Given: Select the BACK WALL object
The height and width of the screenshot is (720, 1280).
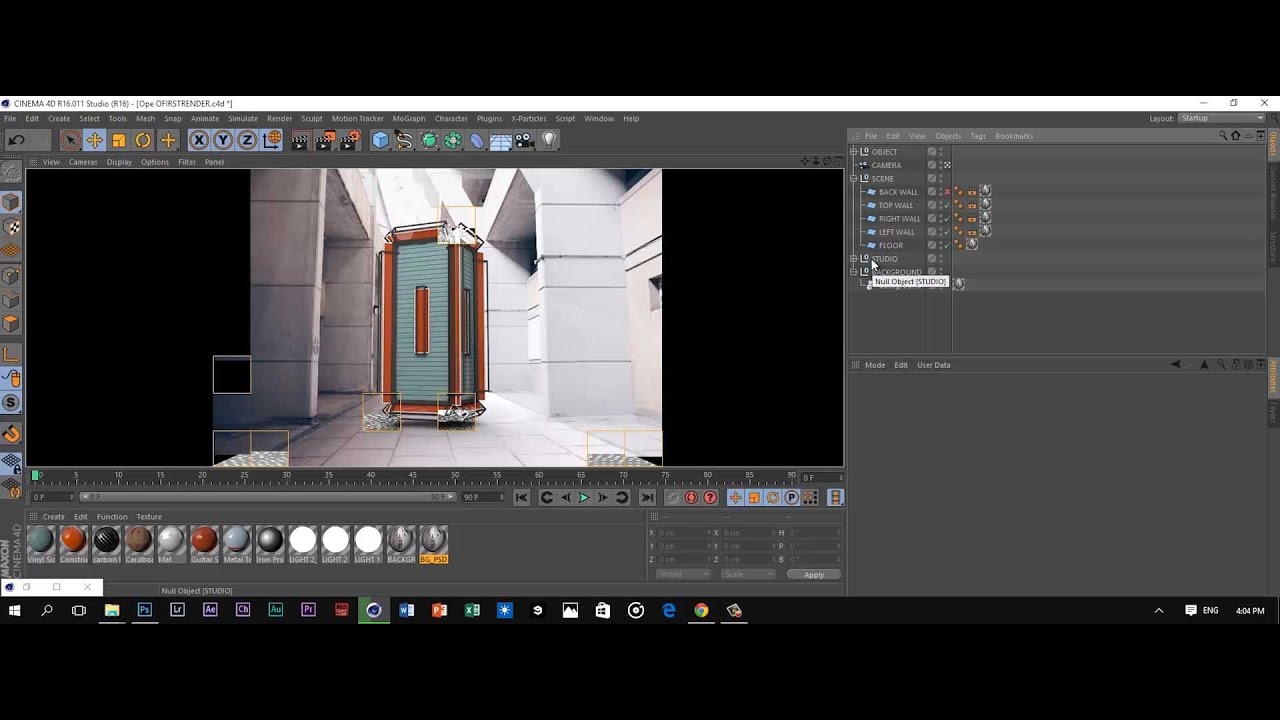Looking at the screenshot, I should point(898,192).
